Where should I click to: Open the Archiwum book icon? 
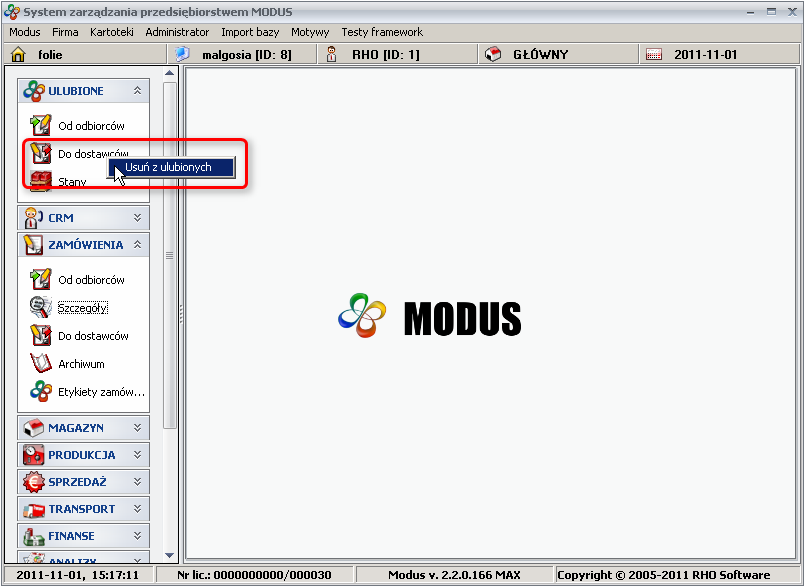[x=40, y=363]
